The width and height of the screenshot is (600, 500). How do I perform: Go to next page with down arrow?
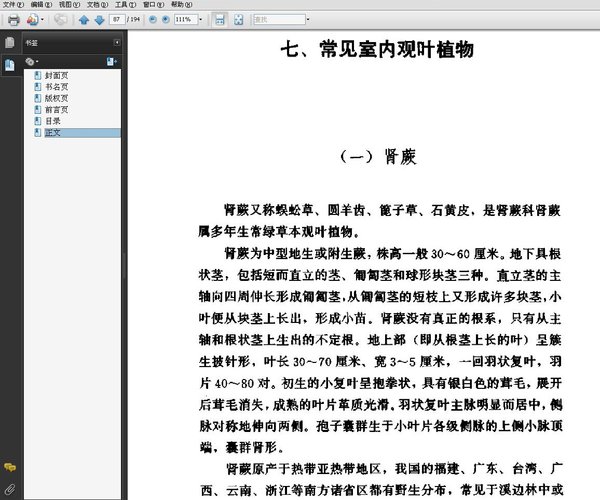click(x=99, y=20)
